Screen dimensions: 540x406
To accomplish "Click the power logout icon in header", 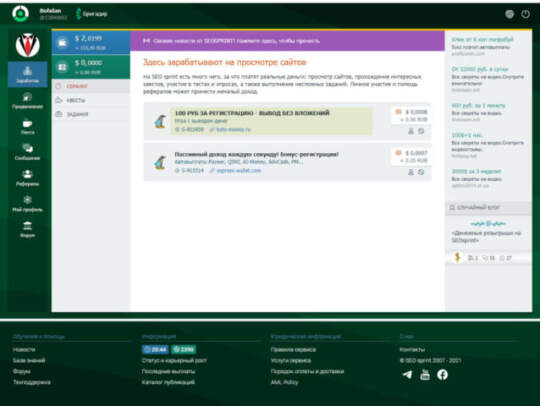I will pos(525,14).
